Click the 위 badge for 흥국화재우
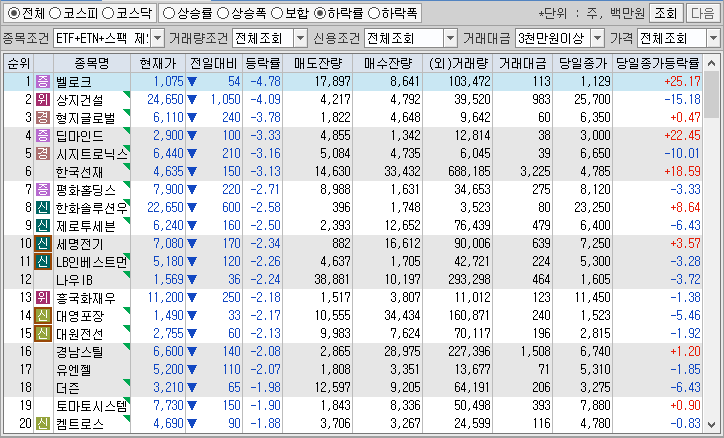This screenshot has width=724, height=438. click(43, 298)
